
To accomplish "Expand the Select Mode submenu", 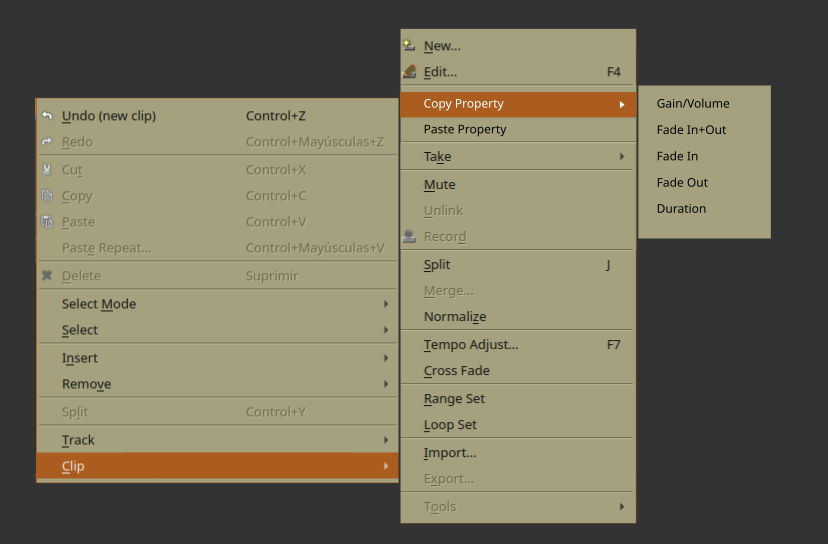I will coord(218,304).
